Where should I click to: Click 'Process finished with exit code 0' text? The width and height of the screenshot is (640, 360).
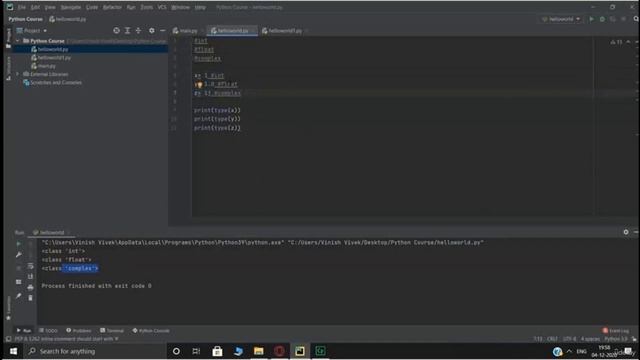pos(96,286)
